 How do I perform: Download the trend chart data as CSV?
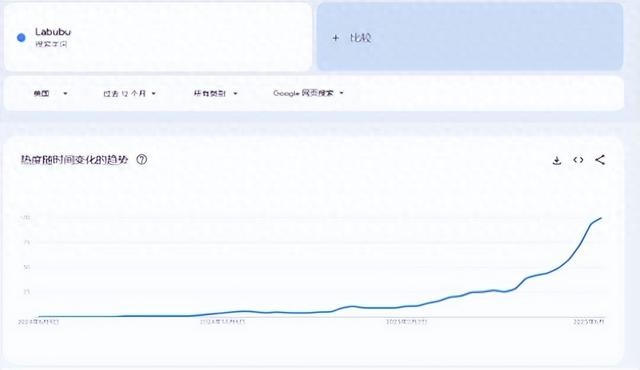pyautogui.click(x=557, y=160)
